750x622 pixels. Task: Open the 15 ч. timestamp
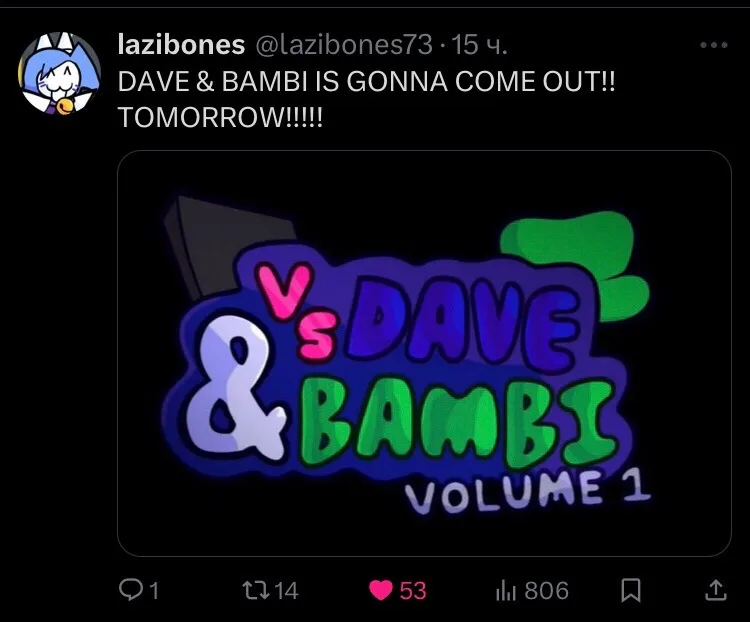click(x=479, y=45)
